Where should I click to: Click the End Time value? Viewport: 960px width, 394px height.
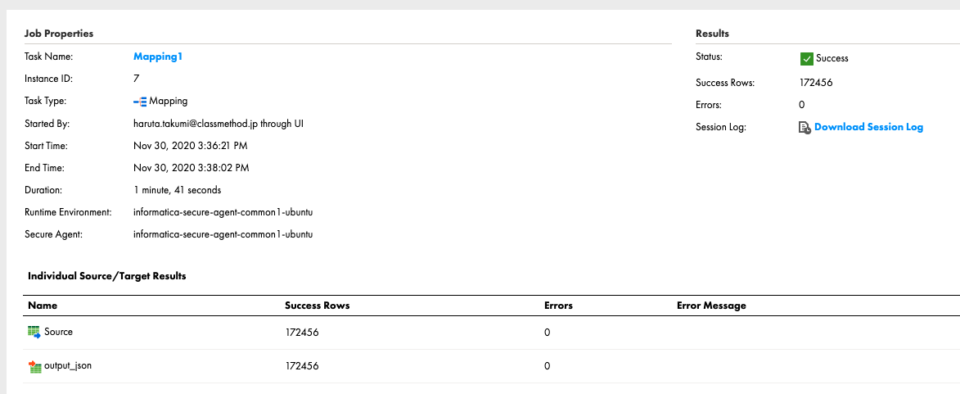(x=191, y=168)
